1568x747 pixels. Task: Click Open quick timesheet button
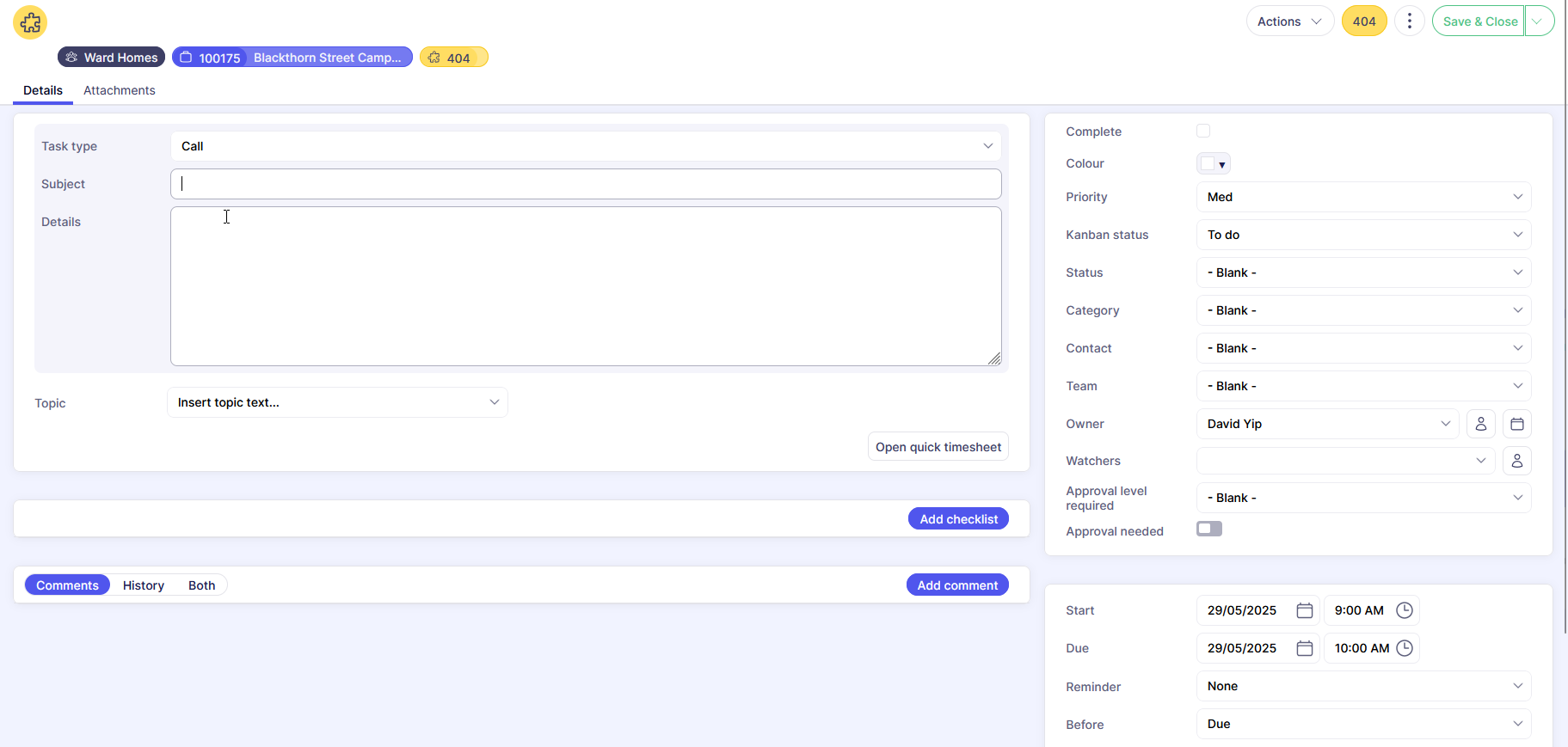click(938, 447)
